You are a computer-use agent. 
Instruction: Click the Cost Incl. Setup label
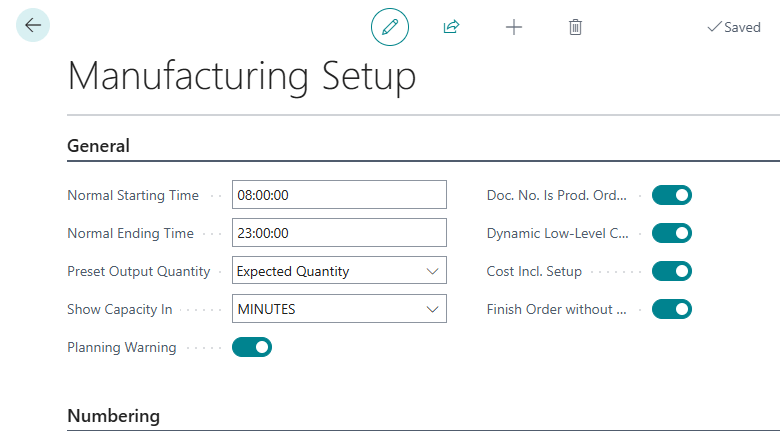point(534,271)
